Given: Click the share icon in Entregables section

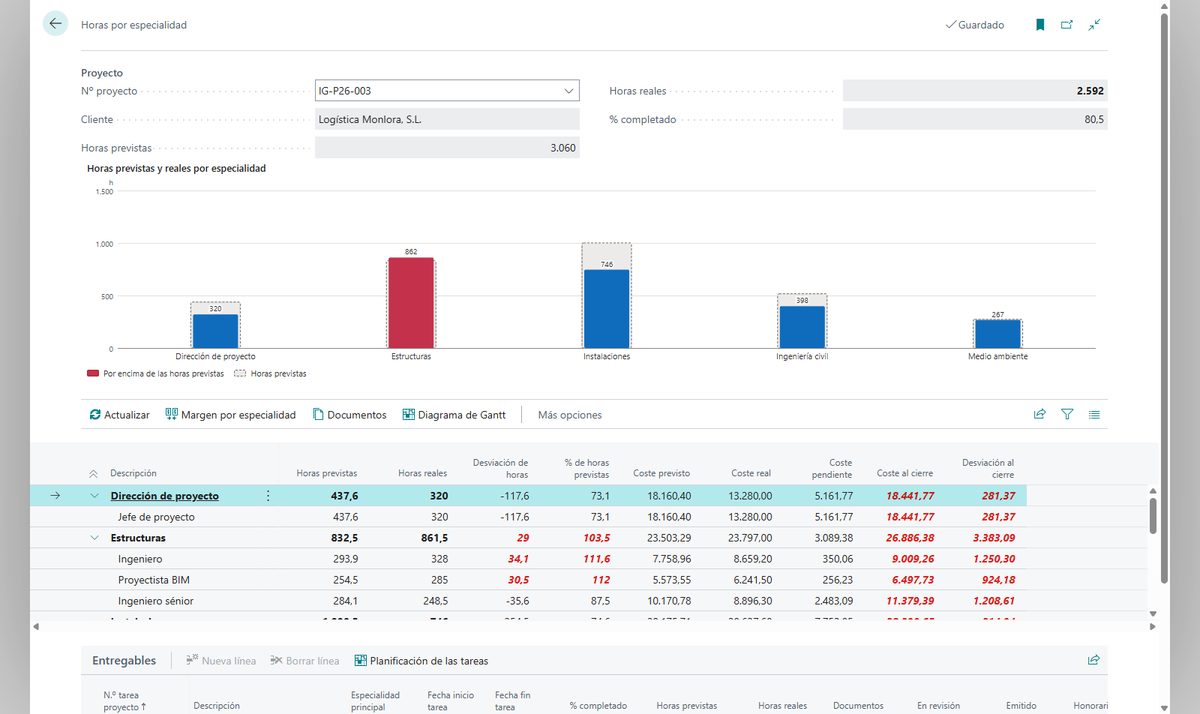Looking at the screenshot, I should [x=1094, y=660].
